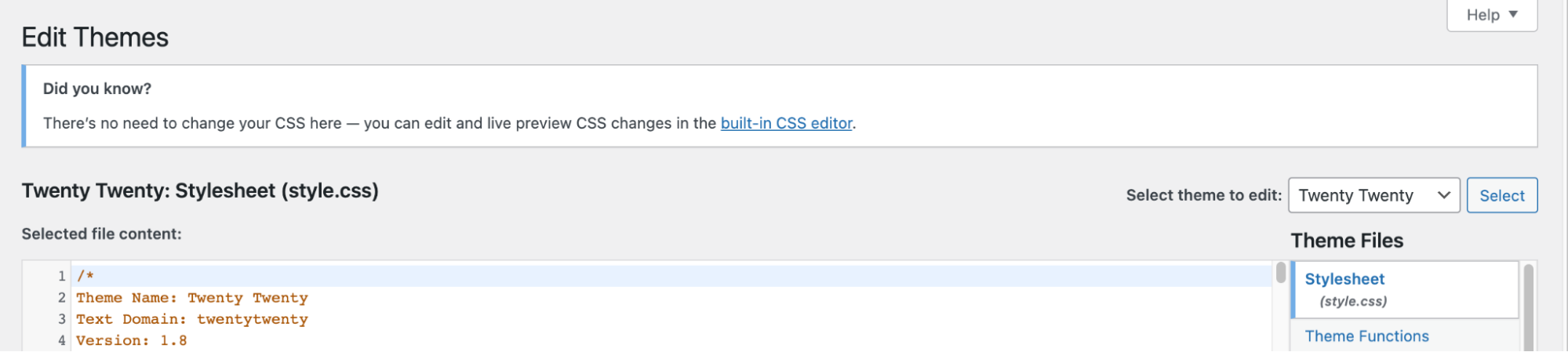
Task: Click the Theme Name line in editor
Action: pyautogui.click(x=191, y=298)
